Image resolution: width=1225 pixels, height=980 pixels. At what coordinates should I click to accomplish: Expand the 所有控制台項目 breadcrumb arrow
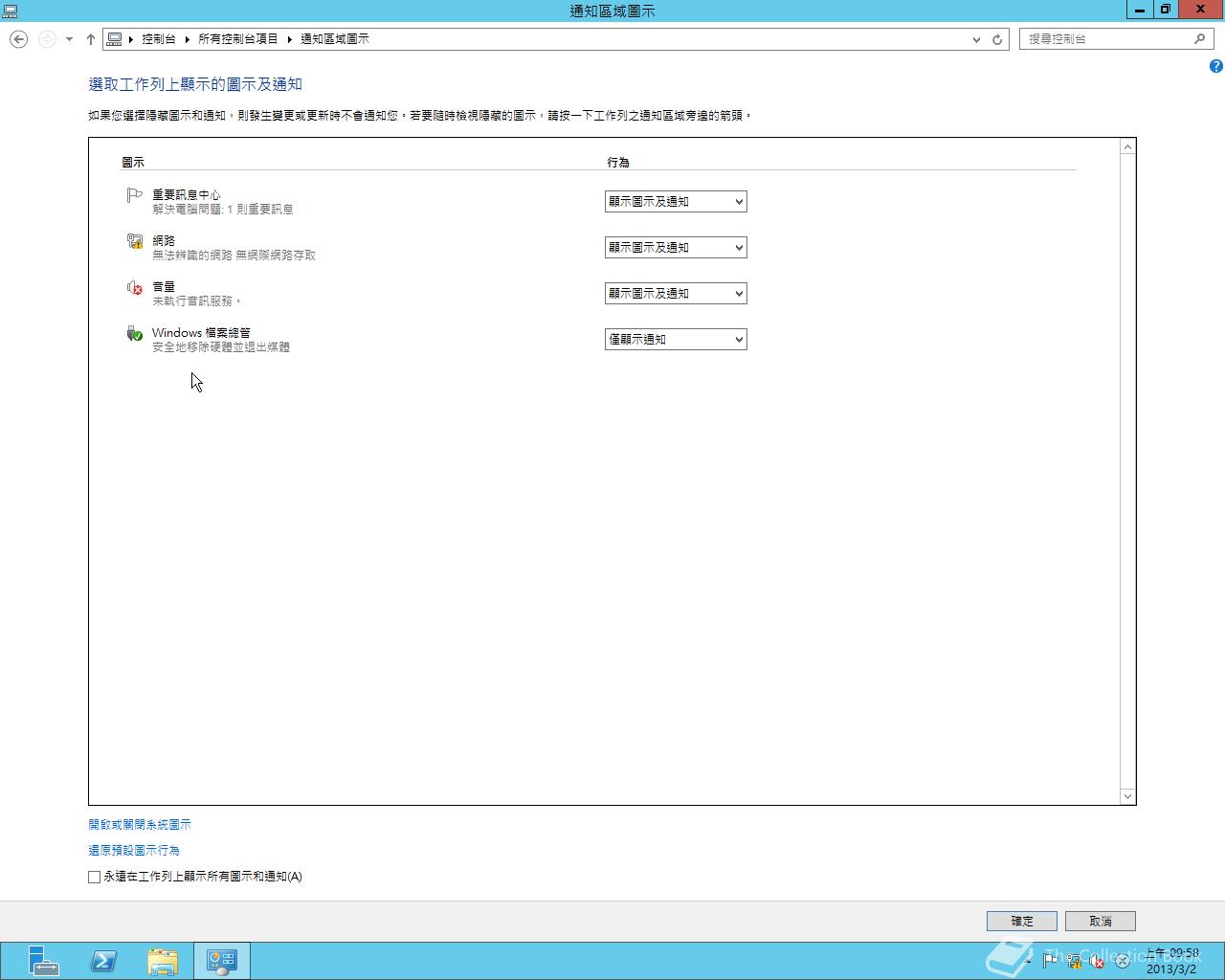tap(289, 39)
